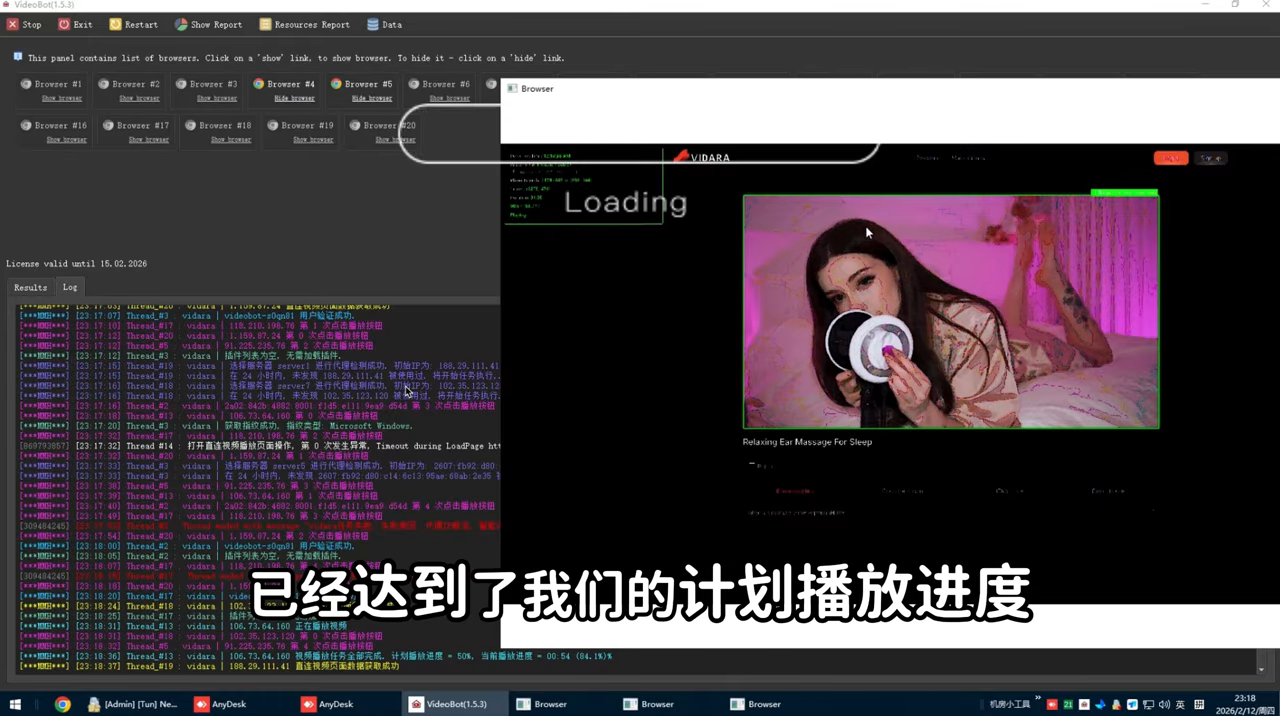Show browser under Browser #18
The width and height of the screenshot is (1280, 716).
231,139
